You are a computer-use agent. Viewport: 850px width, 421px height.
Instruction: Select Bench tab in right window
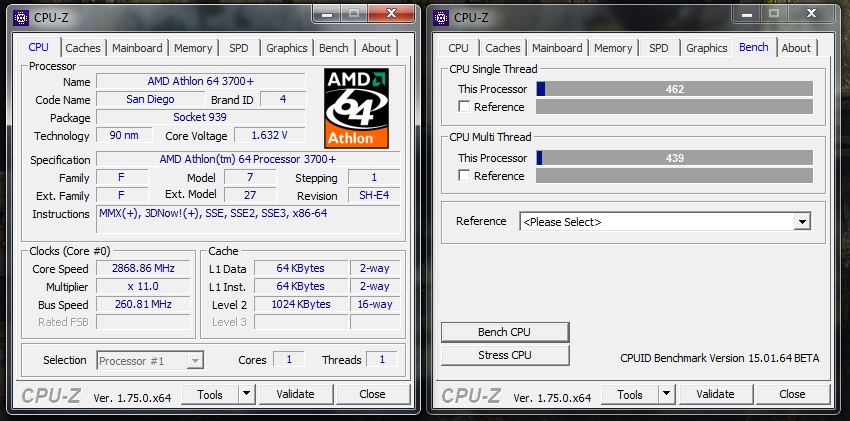coord(754,47)
